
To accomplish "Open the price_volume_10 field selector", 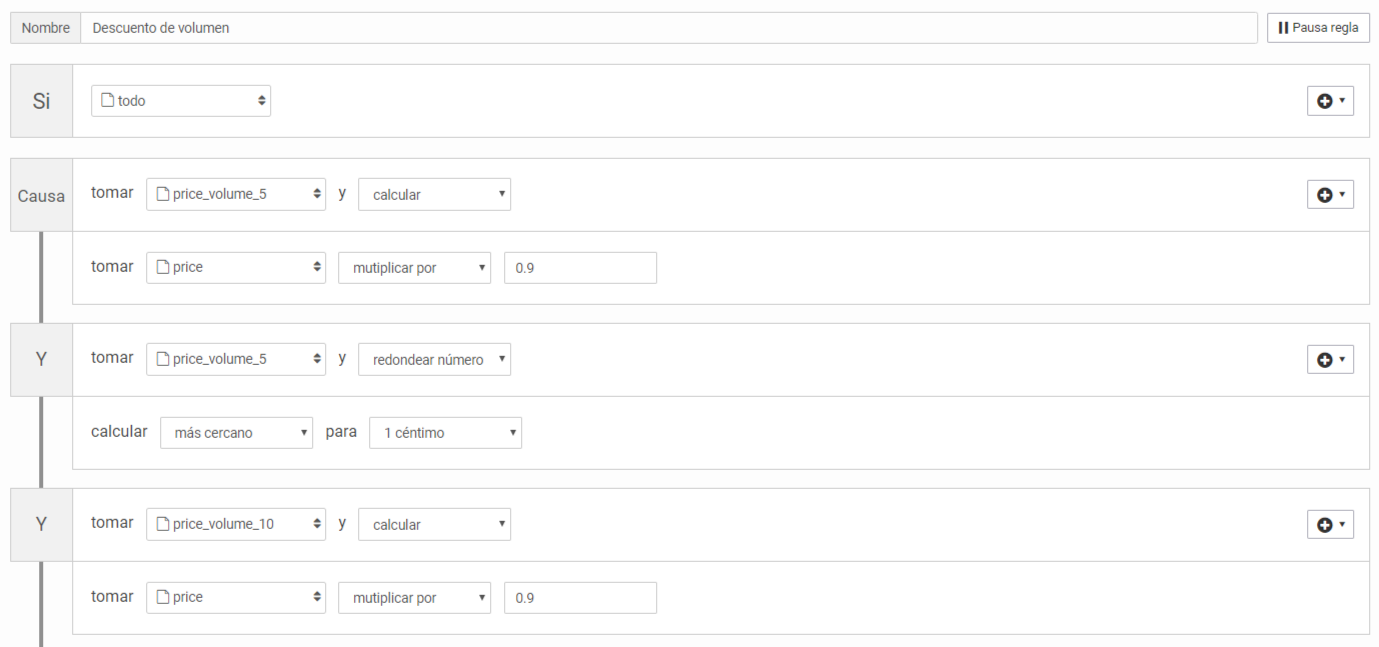I will [236, 524].
